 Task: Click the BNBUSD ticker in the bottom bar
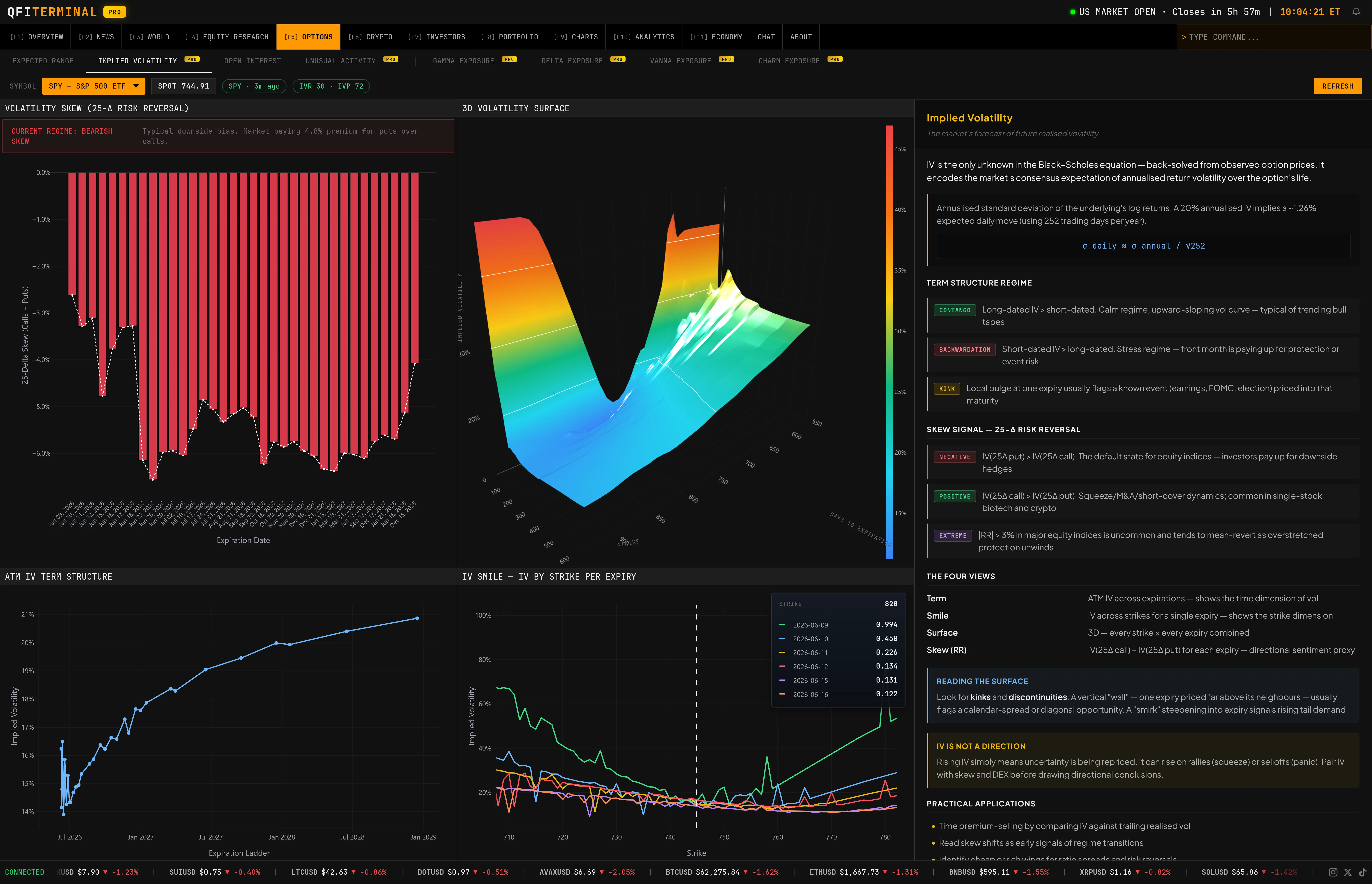pos(999,872)
